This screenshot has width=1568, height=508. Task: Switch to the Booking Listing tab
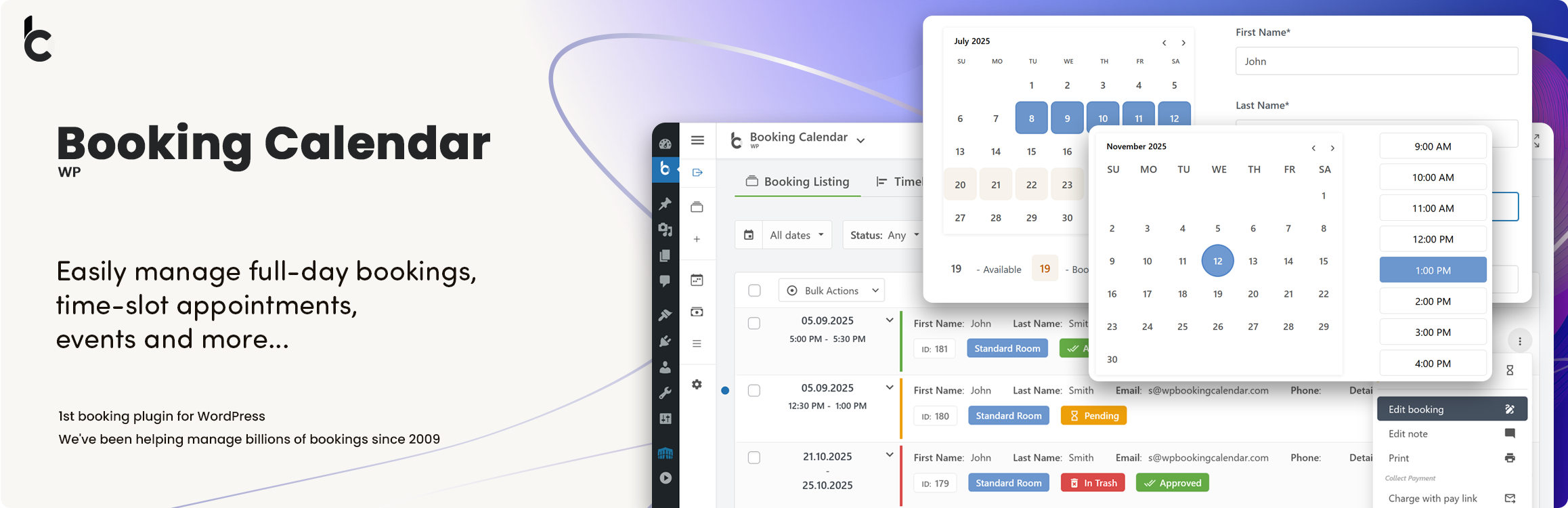[x=798, y=182]
